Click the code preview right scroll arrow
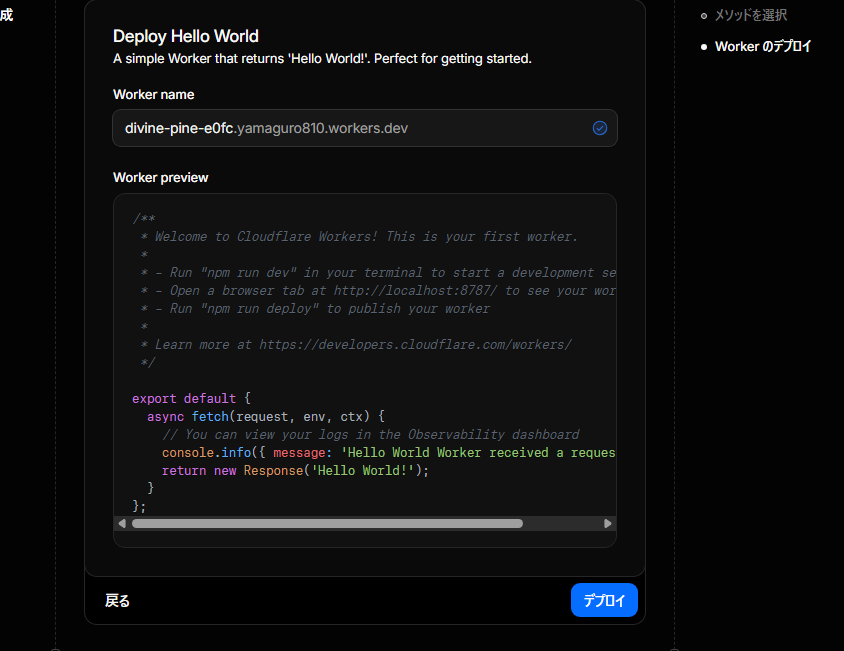Screen dimensions: 844x651 click(x=608, y=523)
